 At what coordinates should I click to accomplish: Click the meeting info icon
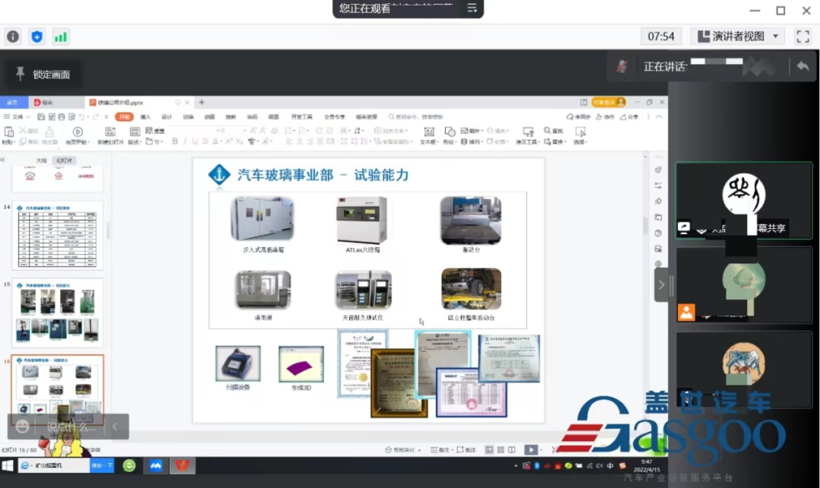13,37
